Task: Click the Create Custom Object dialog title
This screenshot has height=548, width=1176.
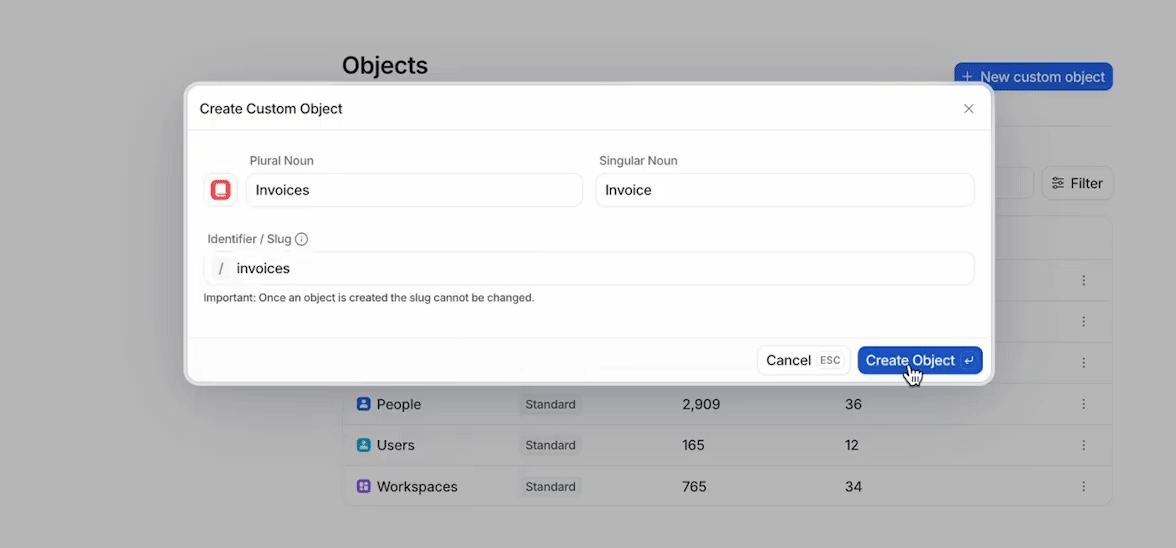Action: pyautogui.click(x=271, y=109)
